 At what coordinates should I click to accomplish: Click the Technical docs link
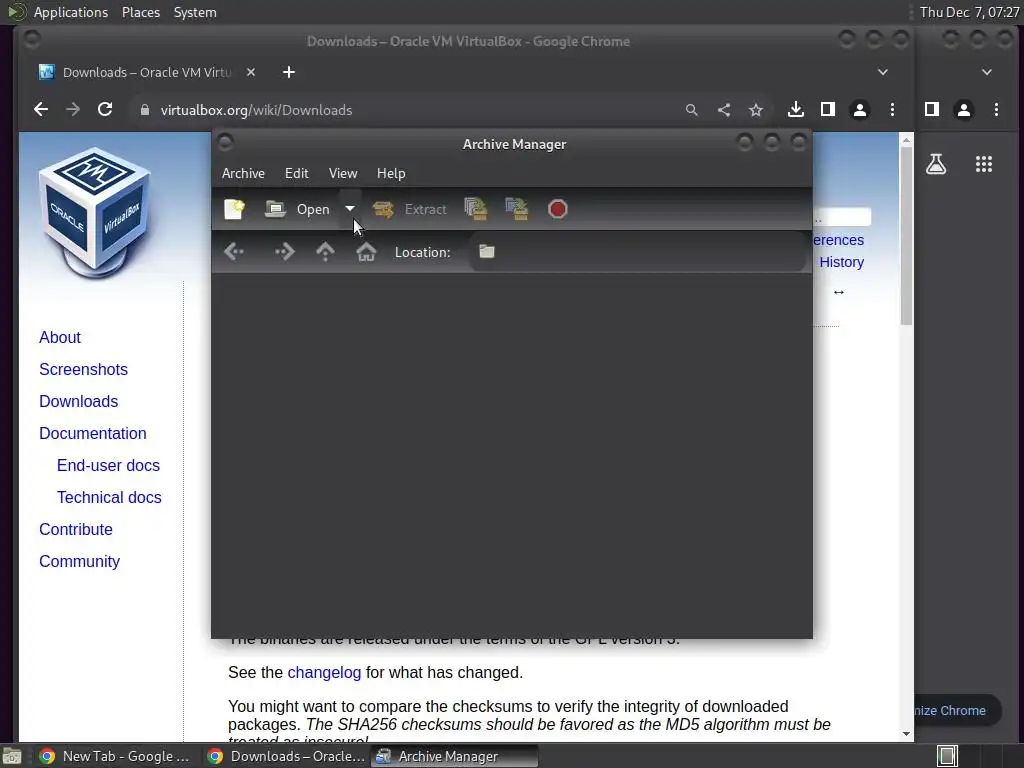109,498
